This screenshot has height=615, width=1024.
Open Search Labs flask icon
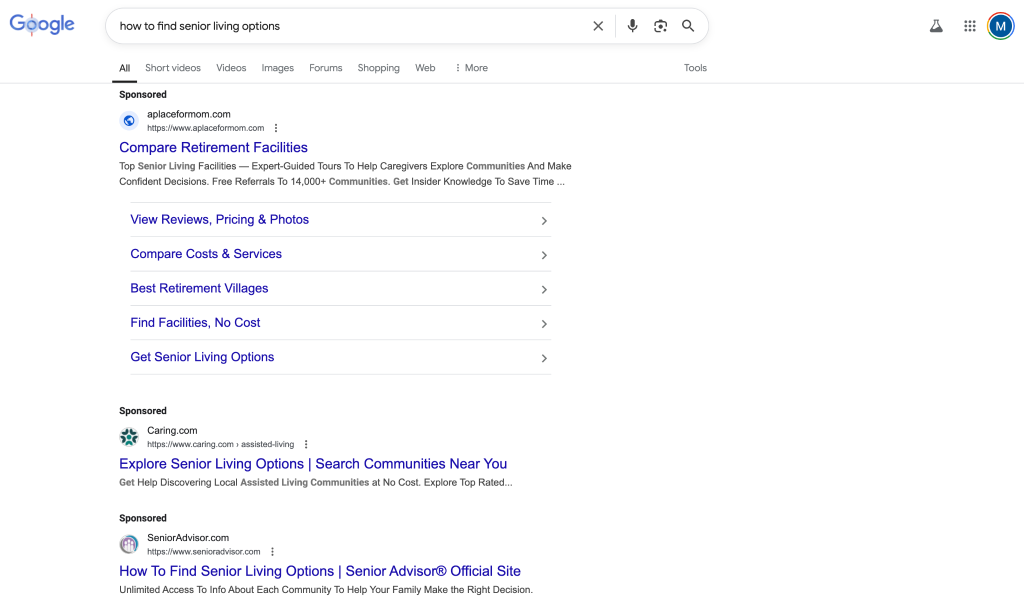click(x=936, y=26)
